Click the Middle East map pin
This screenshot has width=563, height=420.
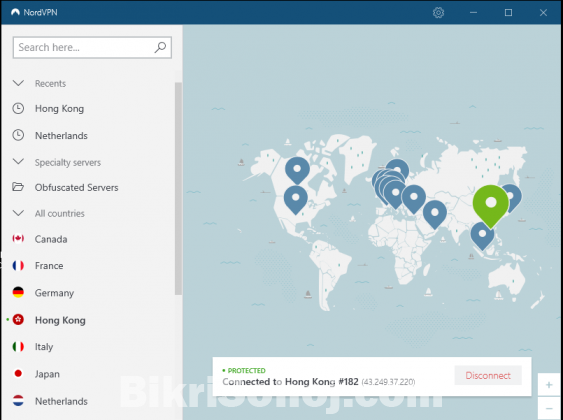point(435,214)
